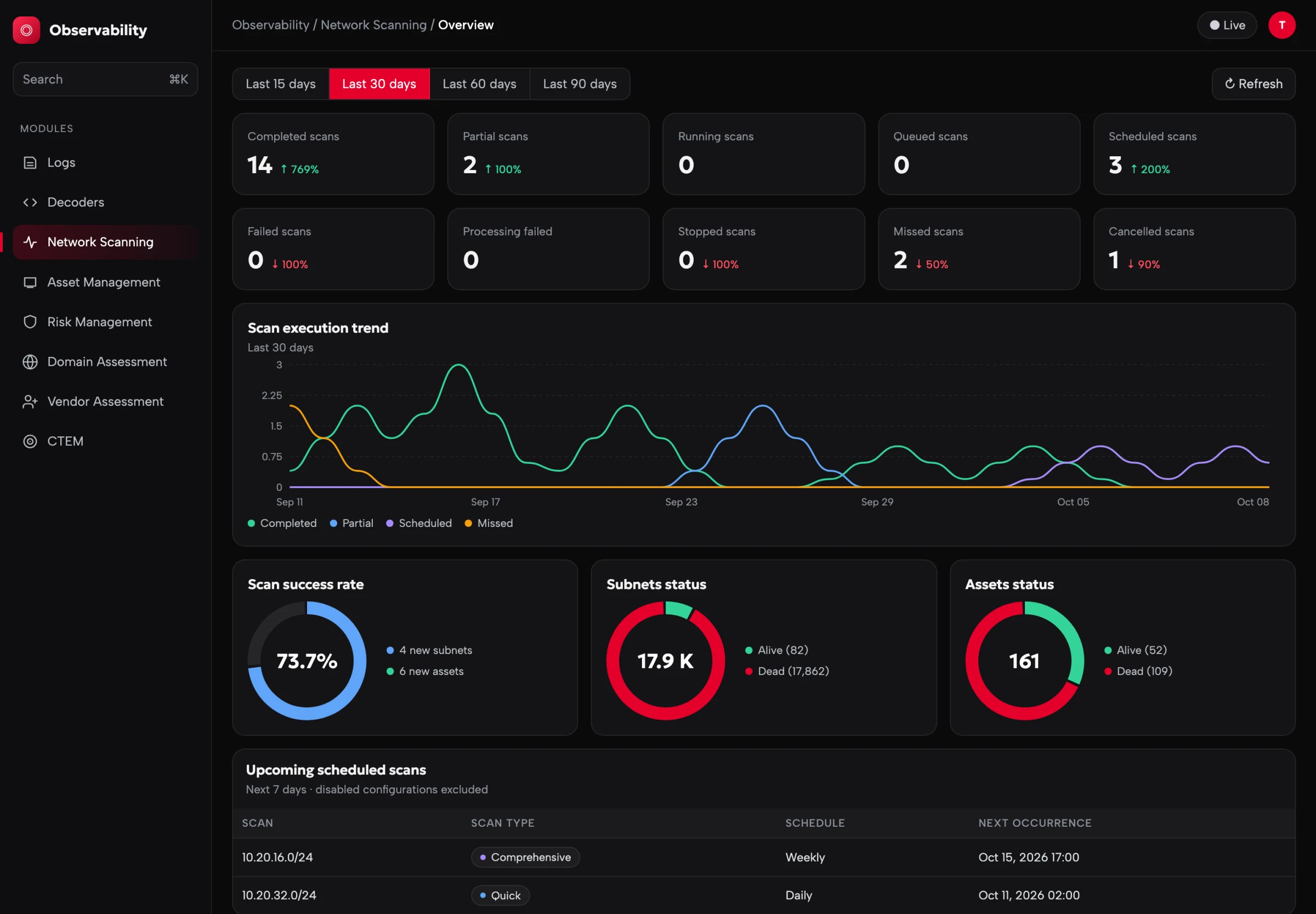Click the Asset Management monitor icon
The height and width of the screenshot is (914, 1316).
[30, 282]
